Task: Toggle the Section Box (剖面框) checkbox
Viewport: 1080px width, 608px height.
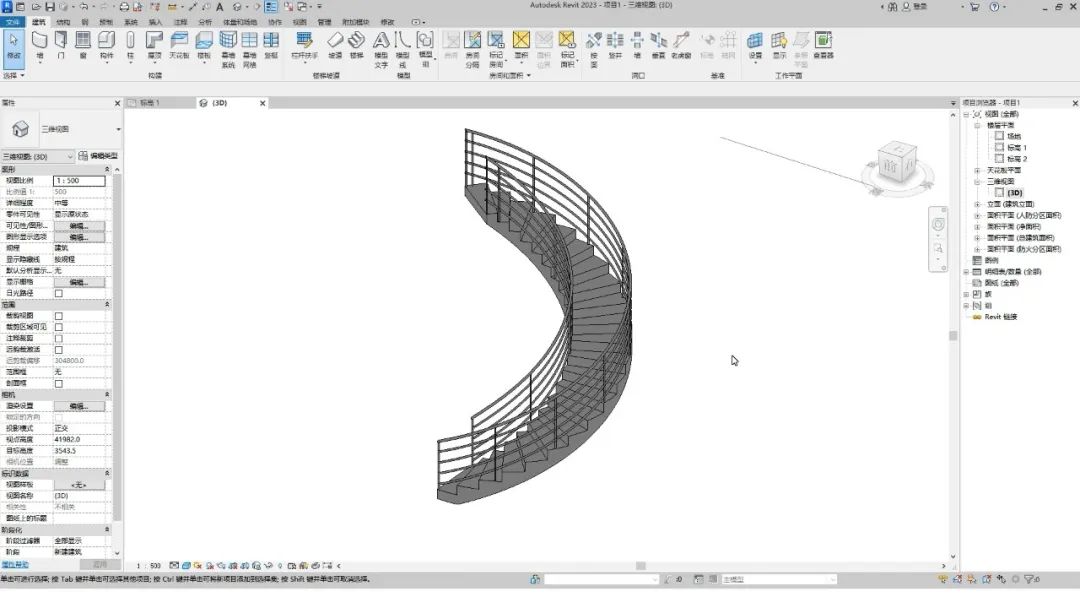Action: point(59,384)
